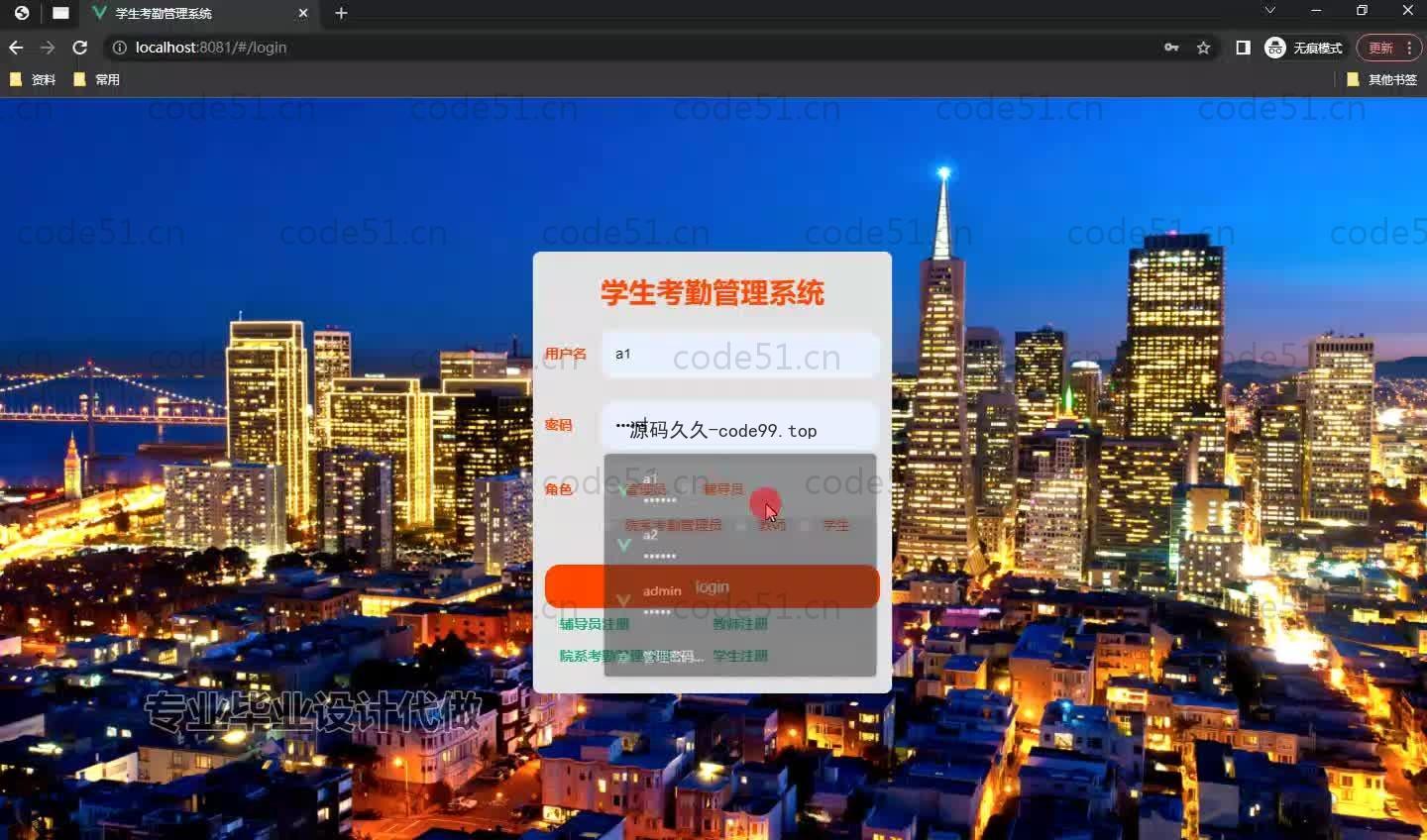This screenshot has height=840, width=1427.
Task: Open a new browser tab
Action: [341, 13]
